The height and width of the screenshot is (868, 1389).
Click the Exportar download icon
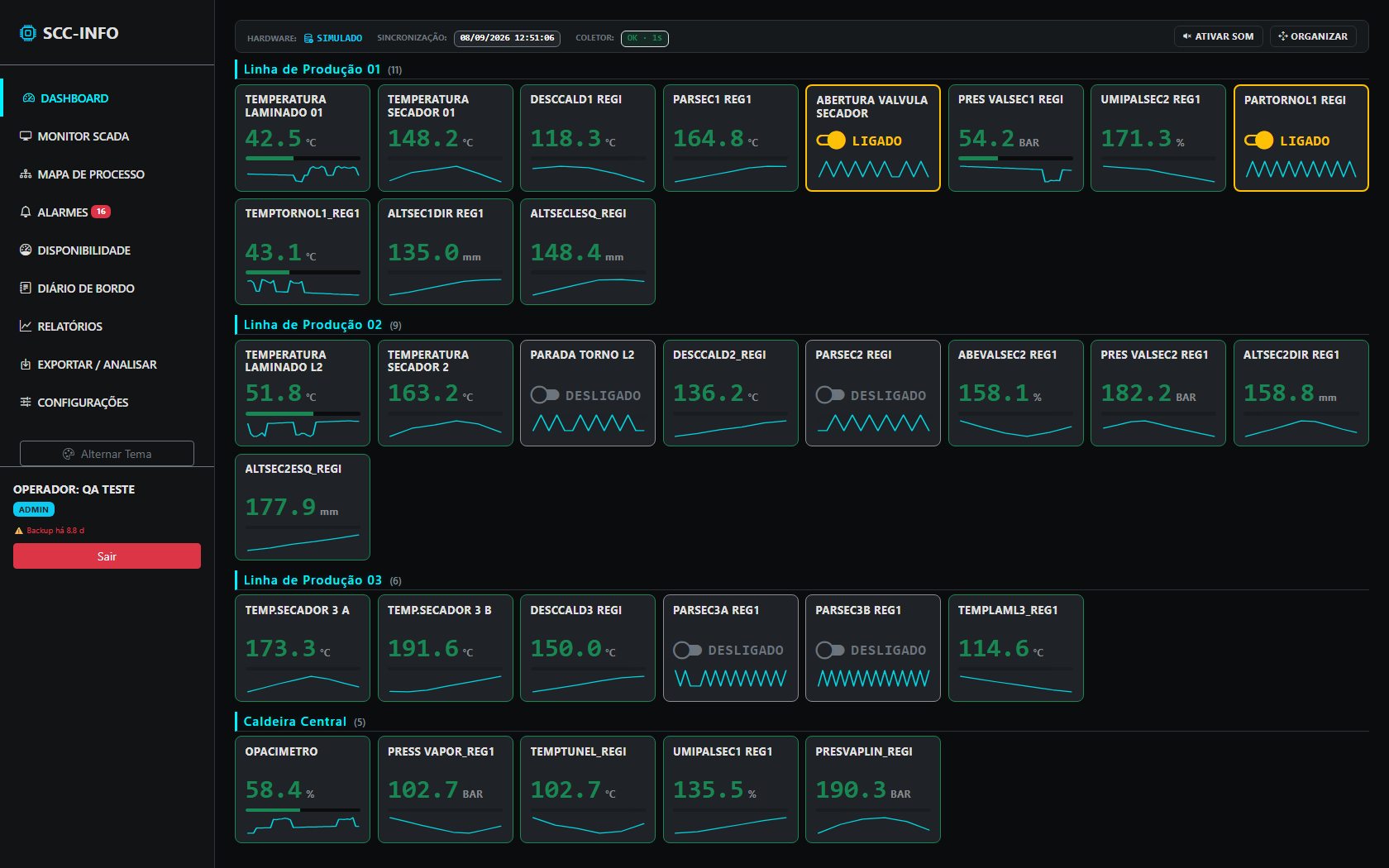pos(26,364)
